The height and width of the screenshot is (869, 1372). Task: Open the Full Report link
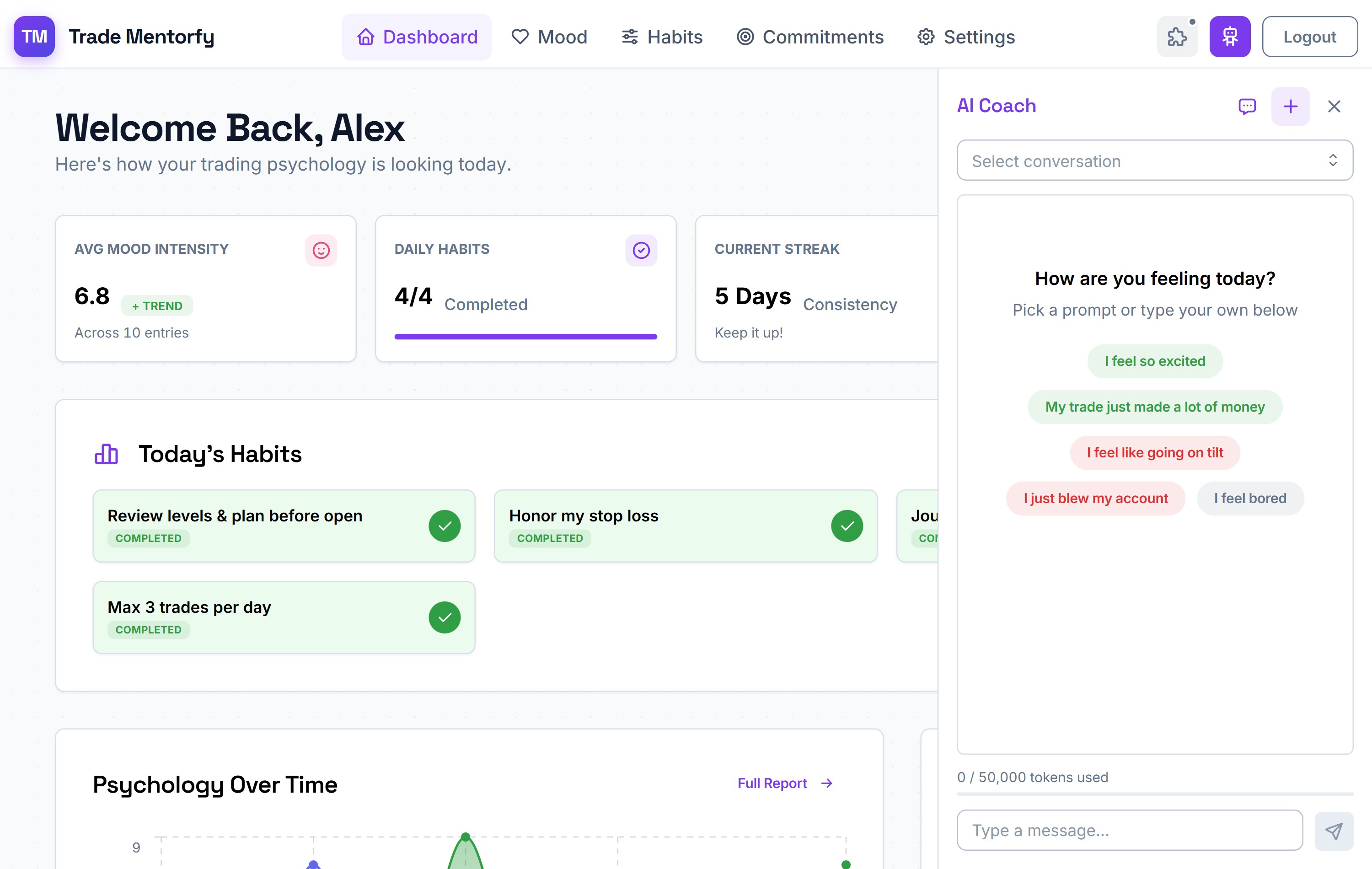click(x=785, y=783)
